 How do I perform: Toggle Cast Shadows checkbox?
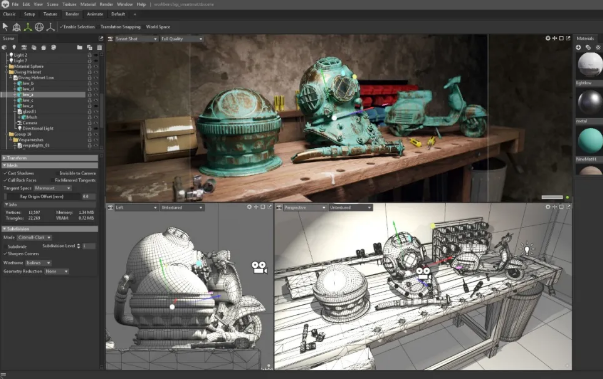[5, 173]
